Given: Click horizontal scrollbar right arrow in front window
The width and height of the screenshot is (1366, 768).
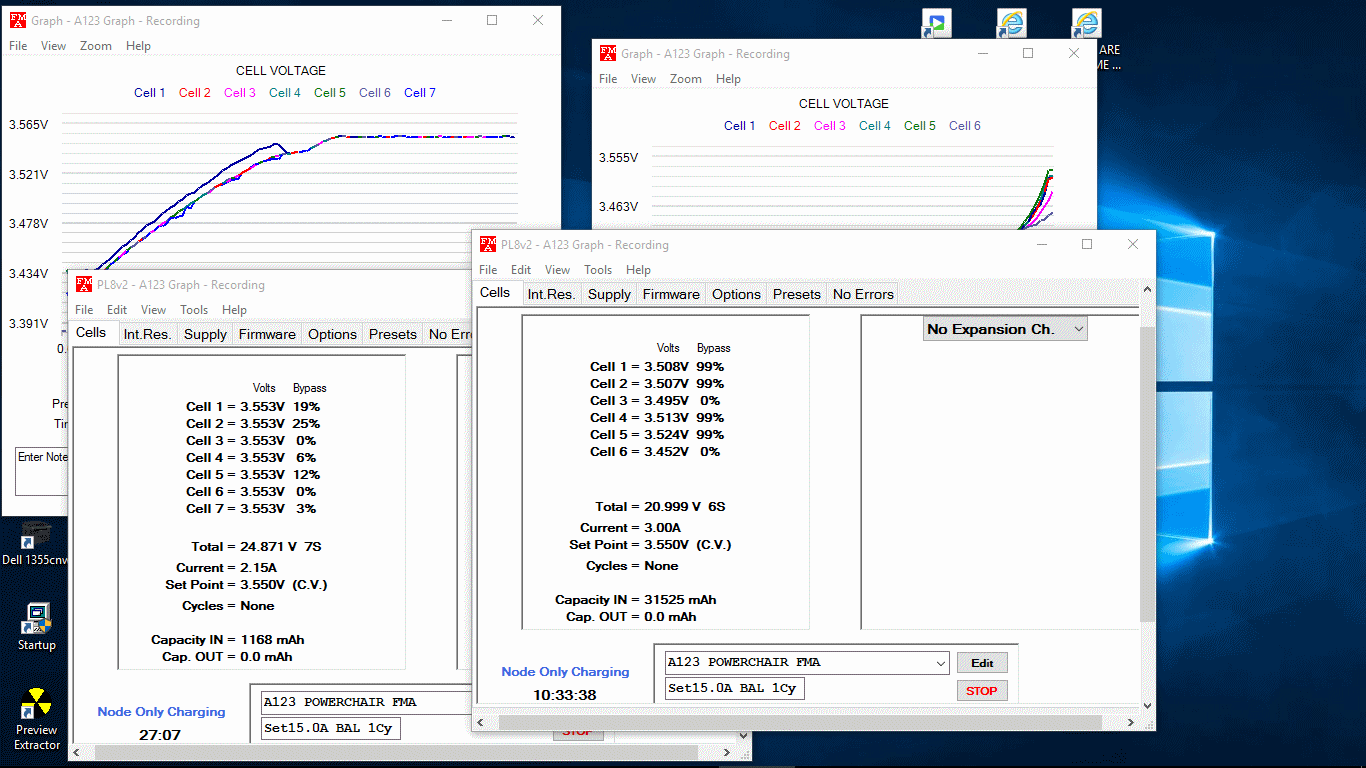Looking at the screenshot, I should [1131, 722].
